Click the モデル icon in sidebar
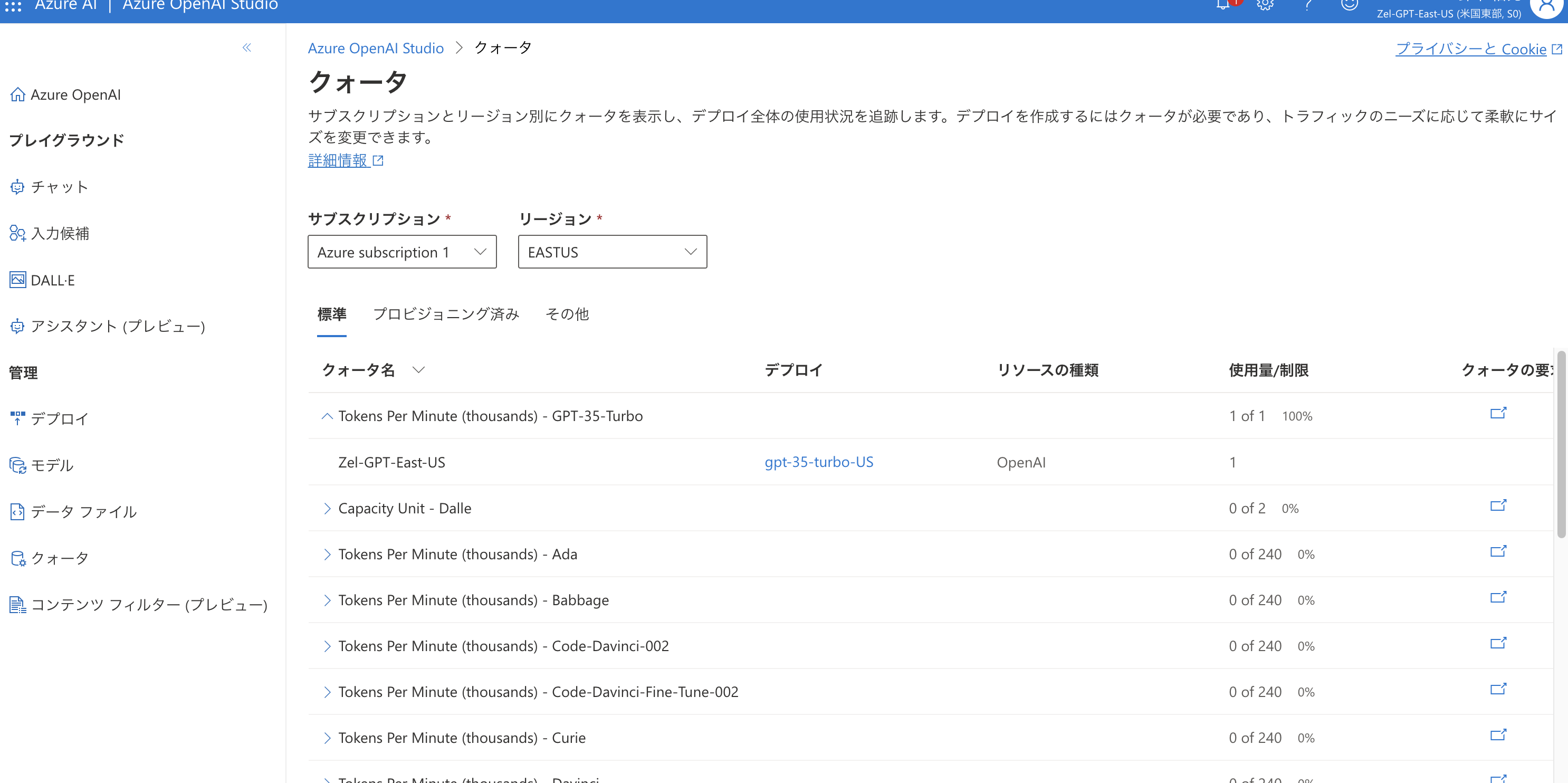This screenshot has width=1568, height=783. (17, 465)
